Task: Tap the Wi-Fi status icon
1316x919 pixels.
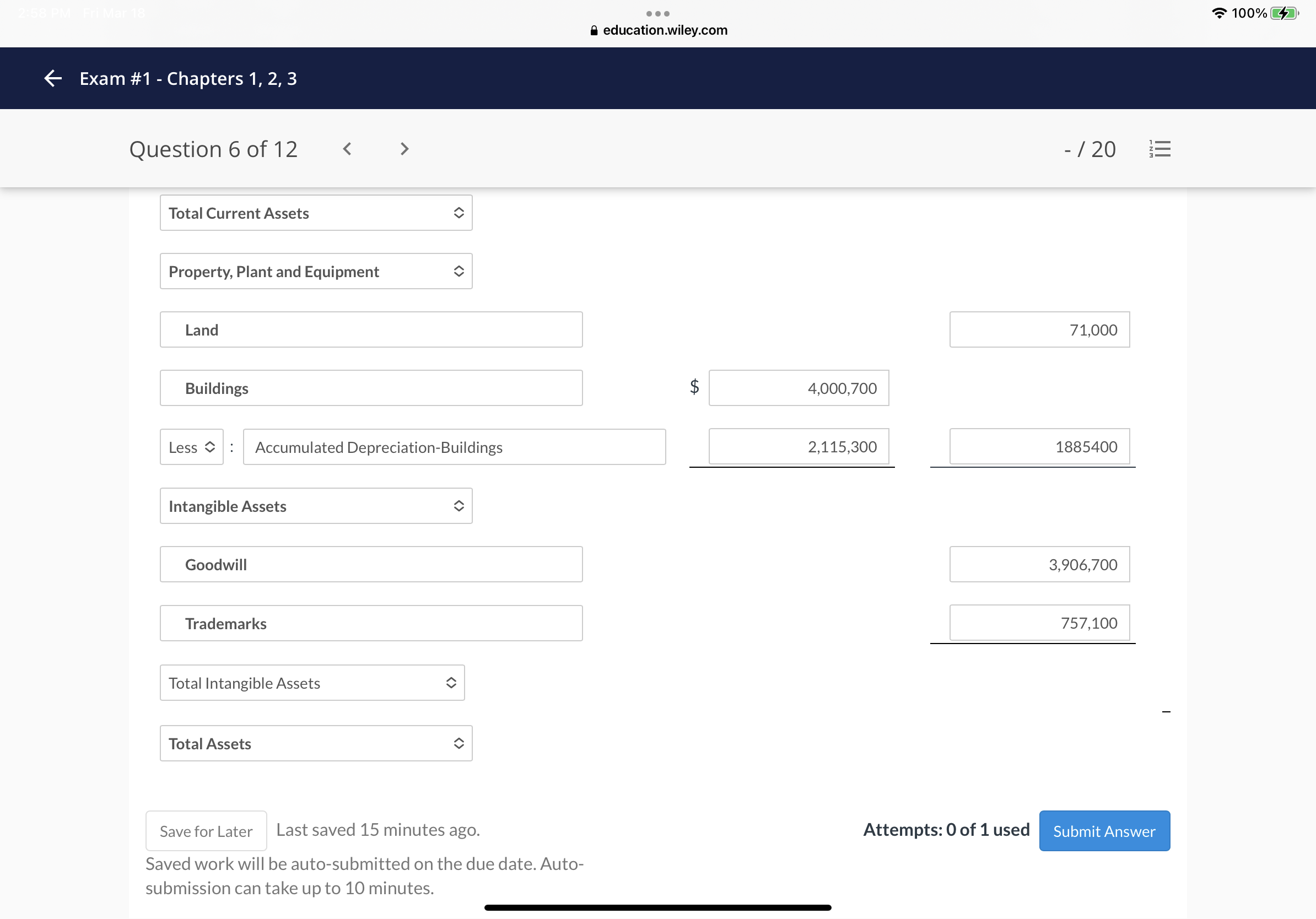Action: click(x=1218, y=13)
